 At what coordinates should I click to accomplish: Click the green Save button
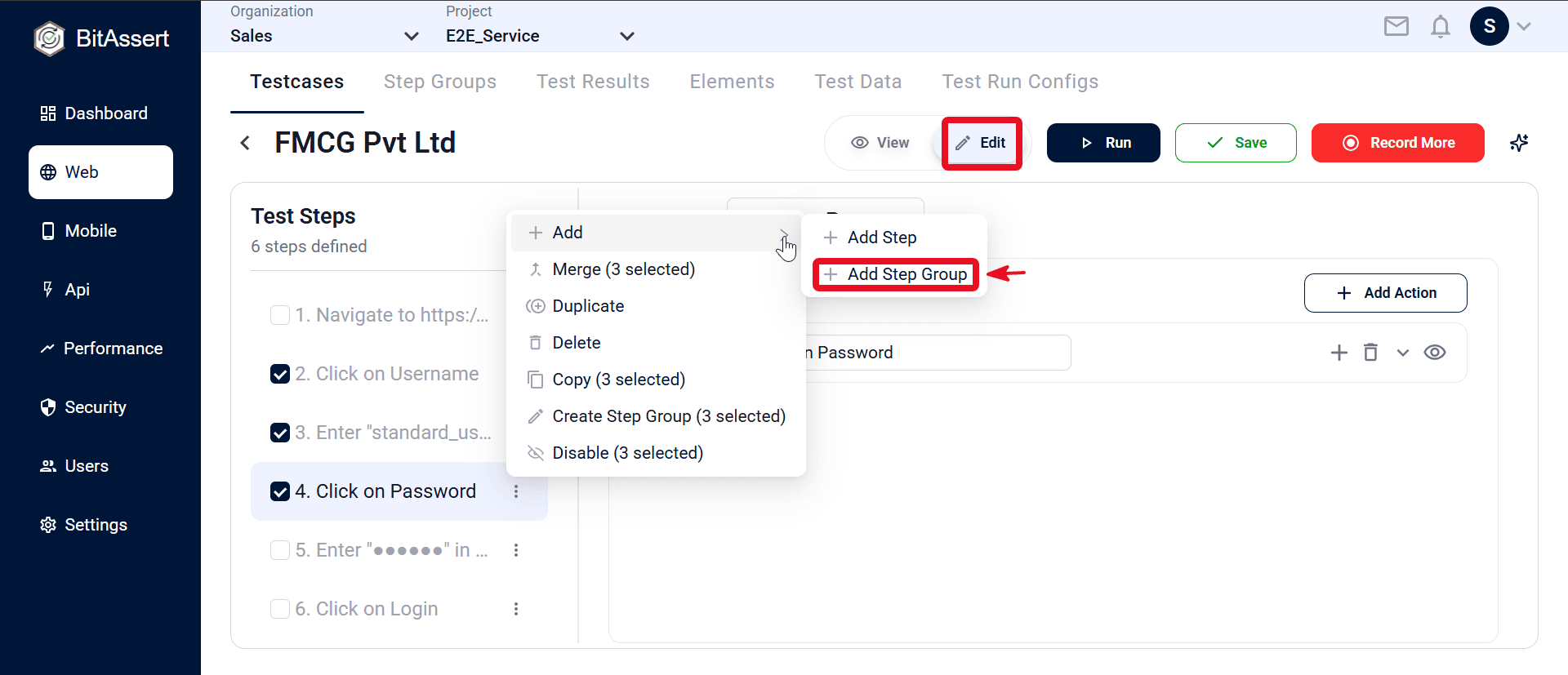(x=1236, y=143)
